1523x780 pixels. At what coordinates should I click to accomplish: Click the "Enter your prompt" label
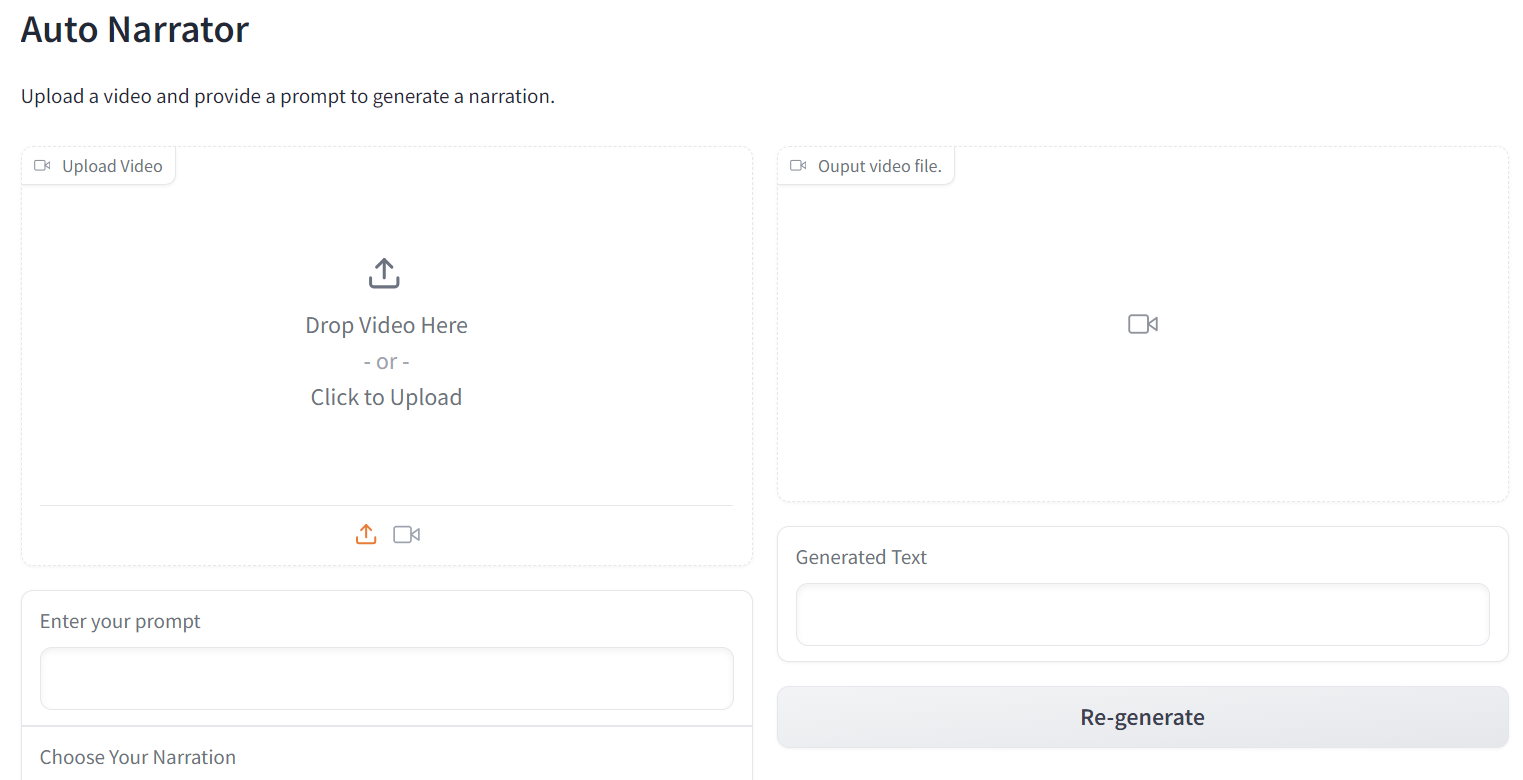[120, 621]
